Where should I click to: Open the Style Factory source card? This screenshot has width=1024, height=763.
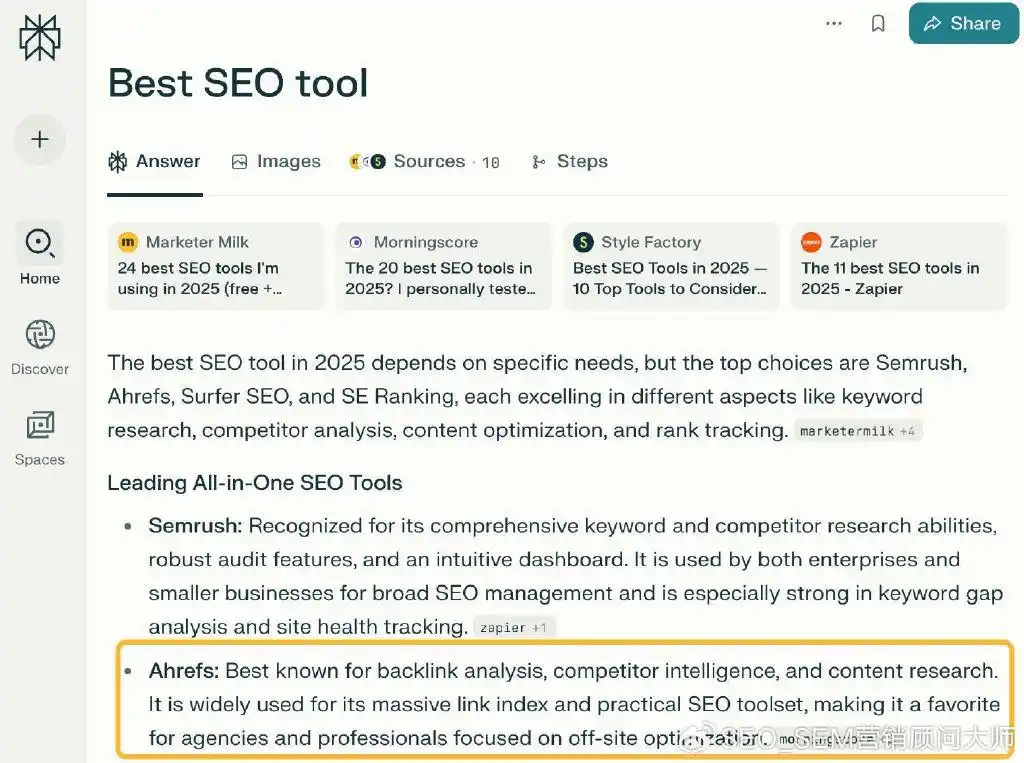pyautogui.click(x=671, y=265)
